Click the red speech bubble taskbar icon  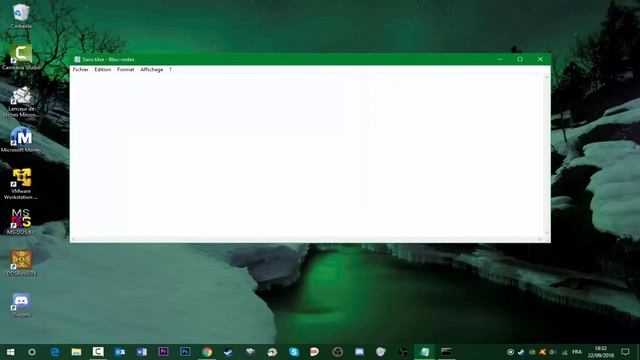[x=314, y=352]
